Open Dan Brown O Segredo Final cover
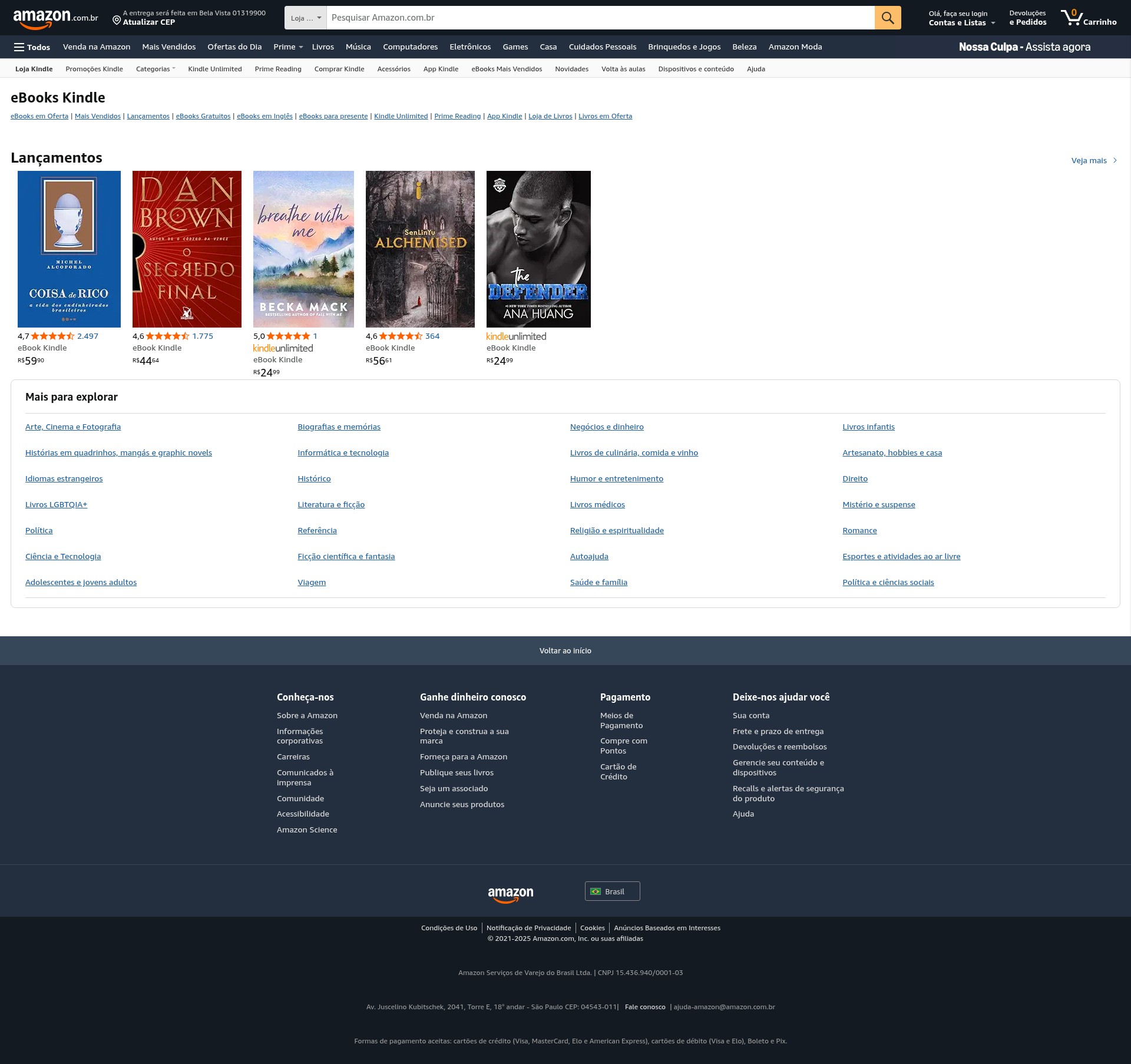1131x1064 pixels. pos(187,249)
